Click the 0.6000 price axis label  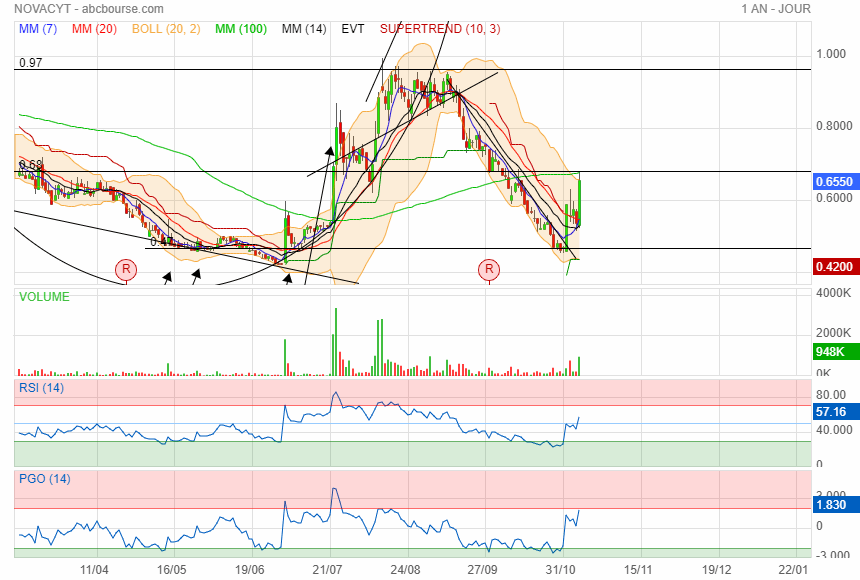834,198
